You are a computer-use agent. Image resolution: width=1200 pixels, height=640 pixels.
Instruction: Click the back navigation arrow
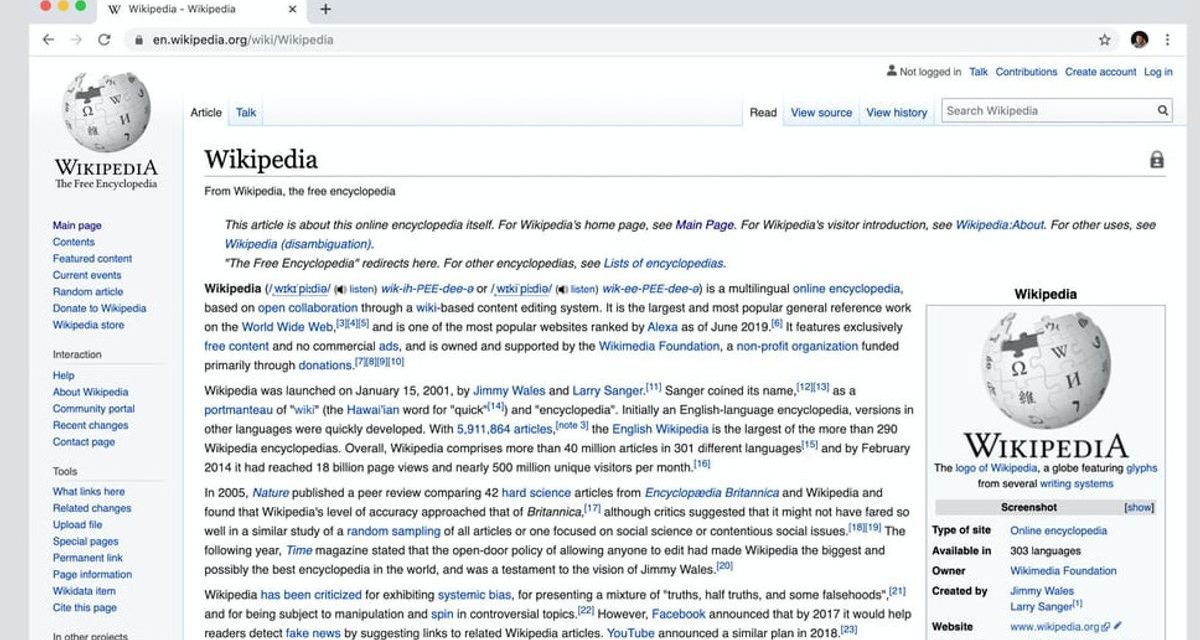[x=48, y=40]
